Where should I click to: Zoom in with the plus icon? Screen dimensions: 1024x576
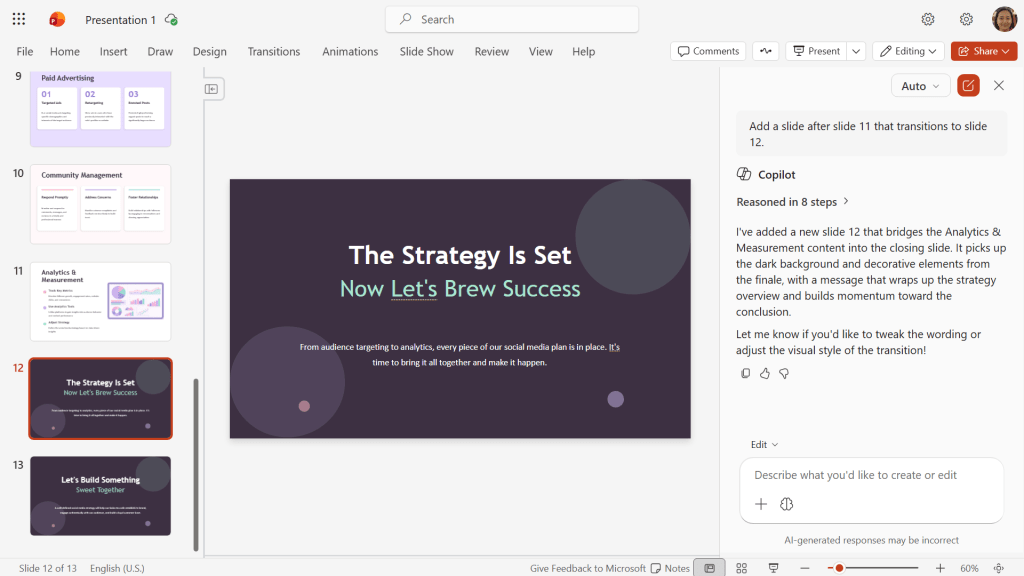[x=940, y=568]
